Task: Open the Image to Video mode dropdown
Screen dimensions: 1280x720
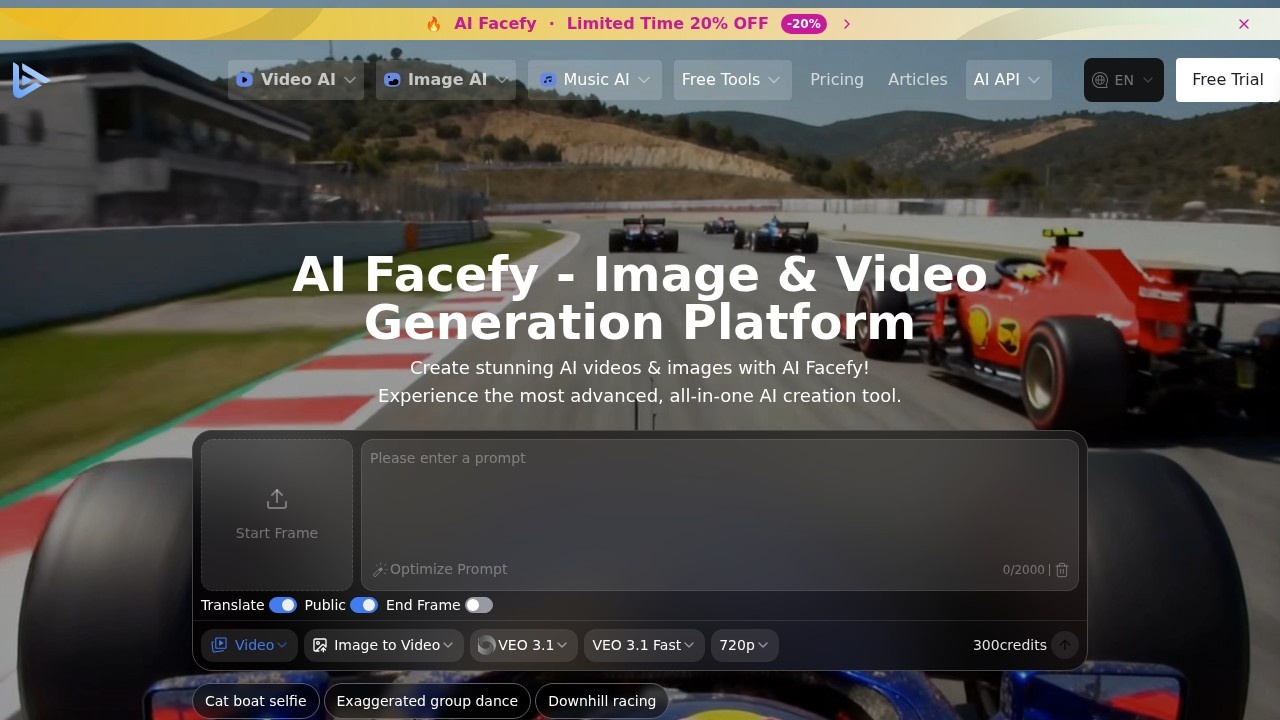Action: 384,645
